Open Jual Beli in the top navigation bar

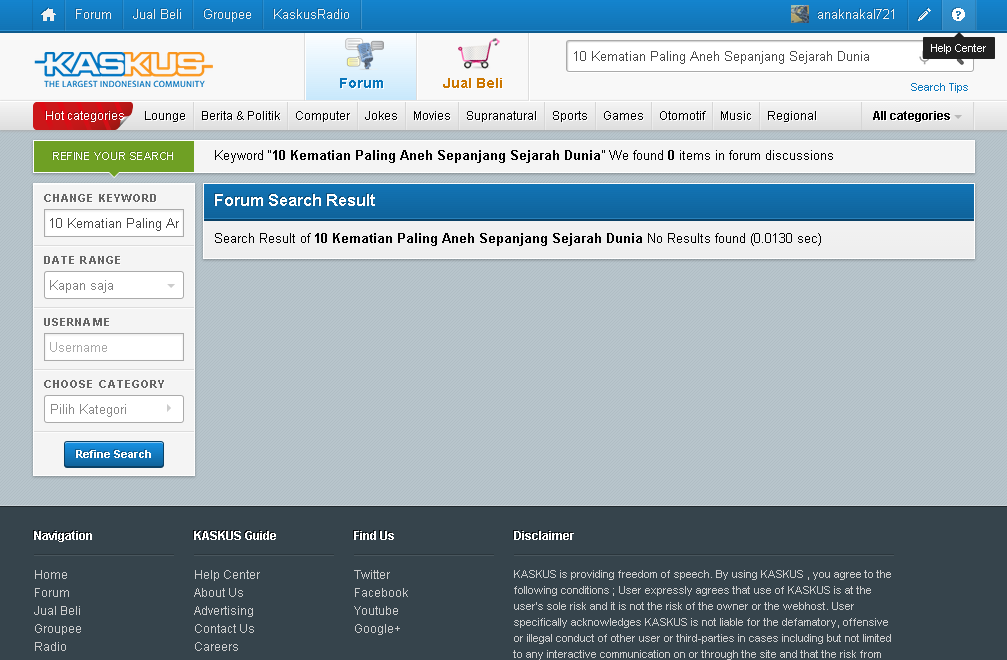pyautogui.click(x=157, y=14)
